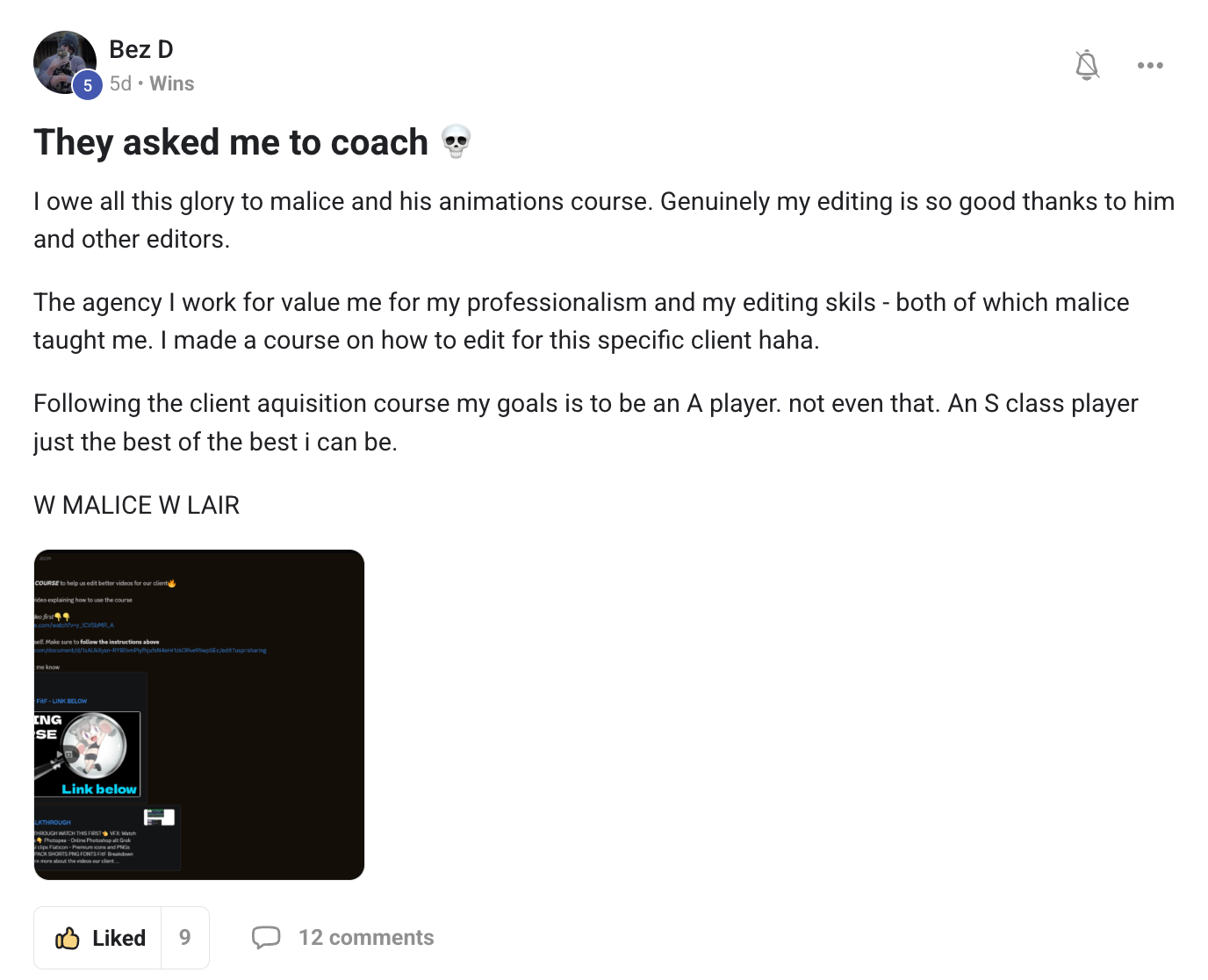Click the thumbs-up icon to unlike

68,938
